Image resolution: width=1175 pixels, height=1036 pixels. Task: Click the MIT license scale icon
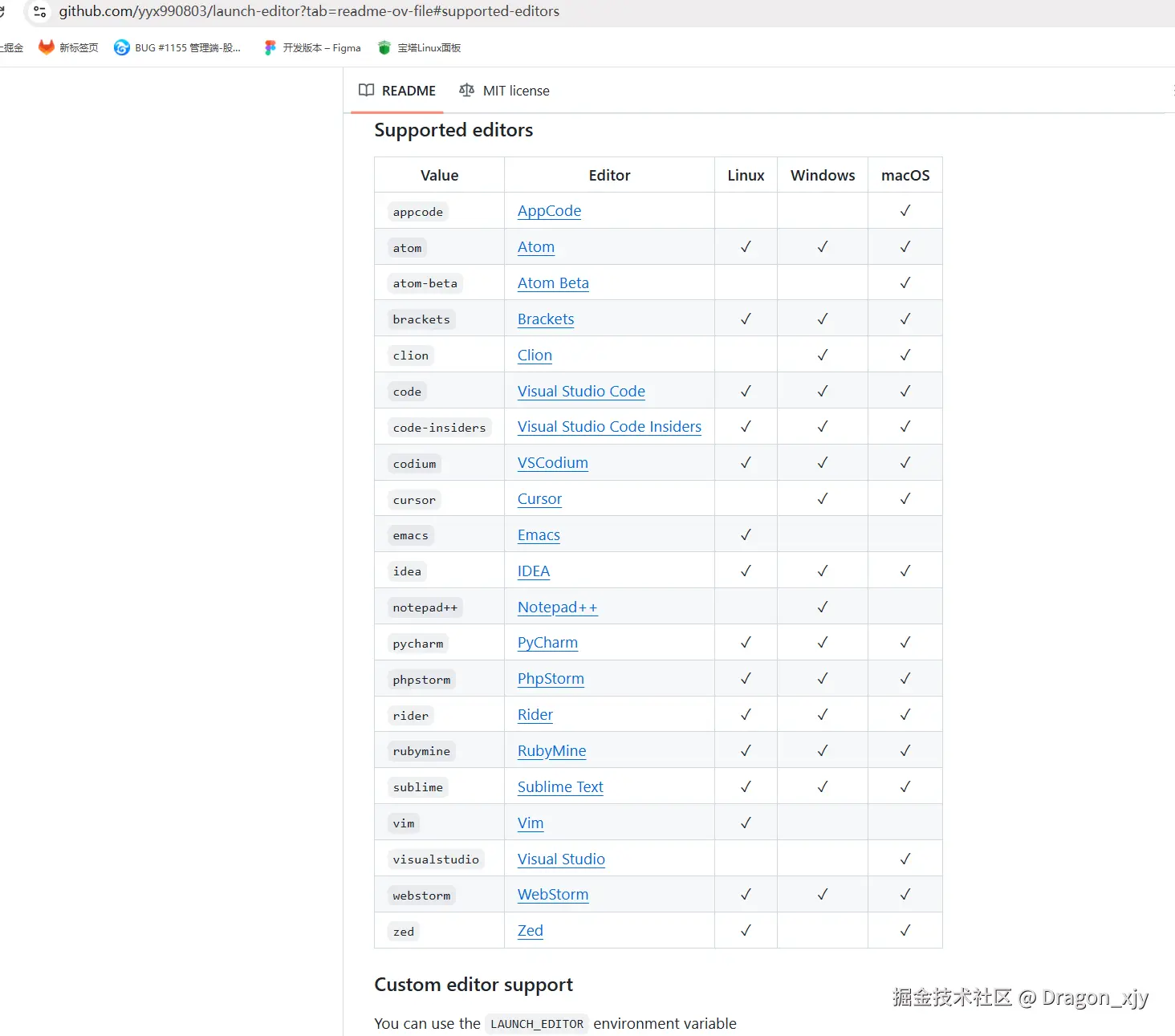tap(466, 91)
